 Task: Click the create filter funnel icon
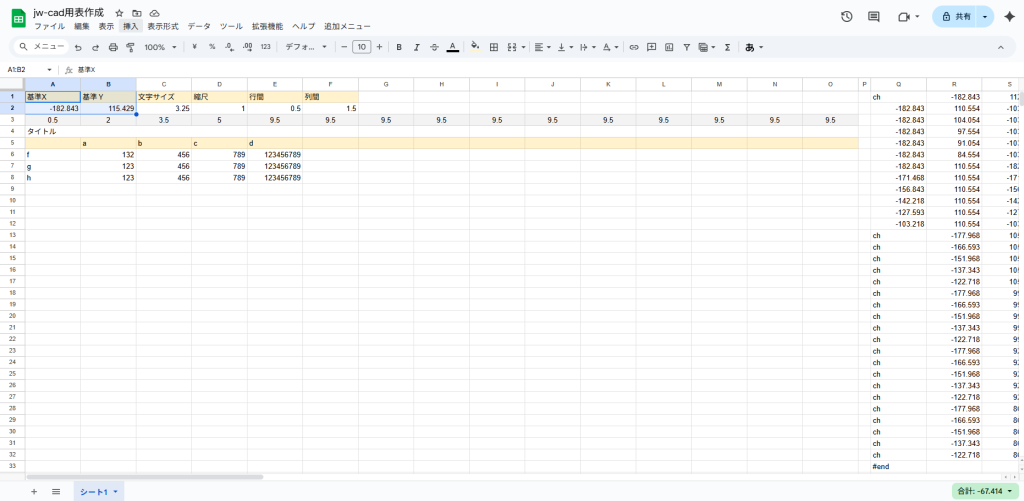686,47
